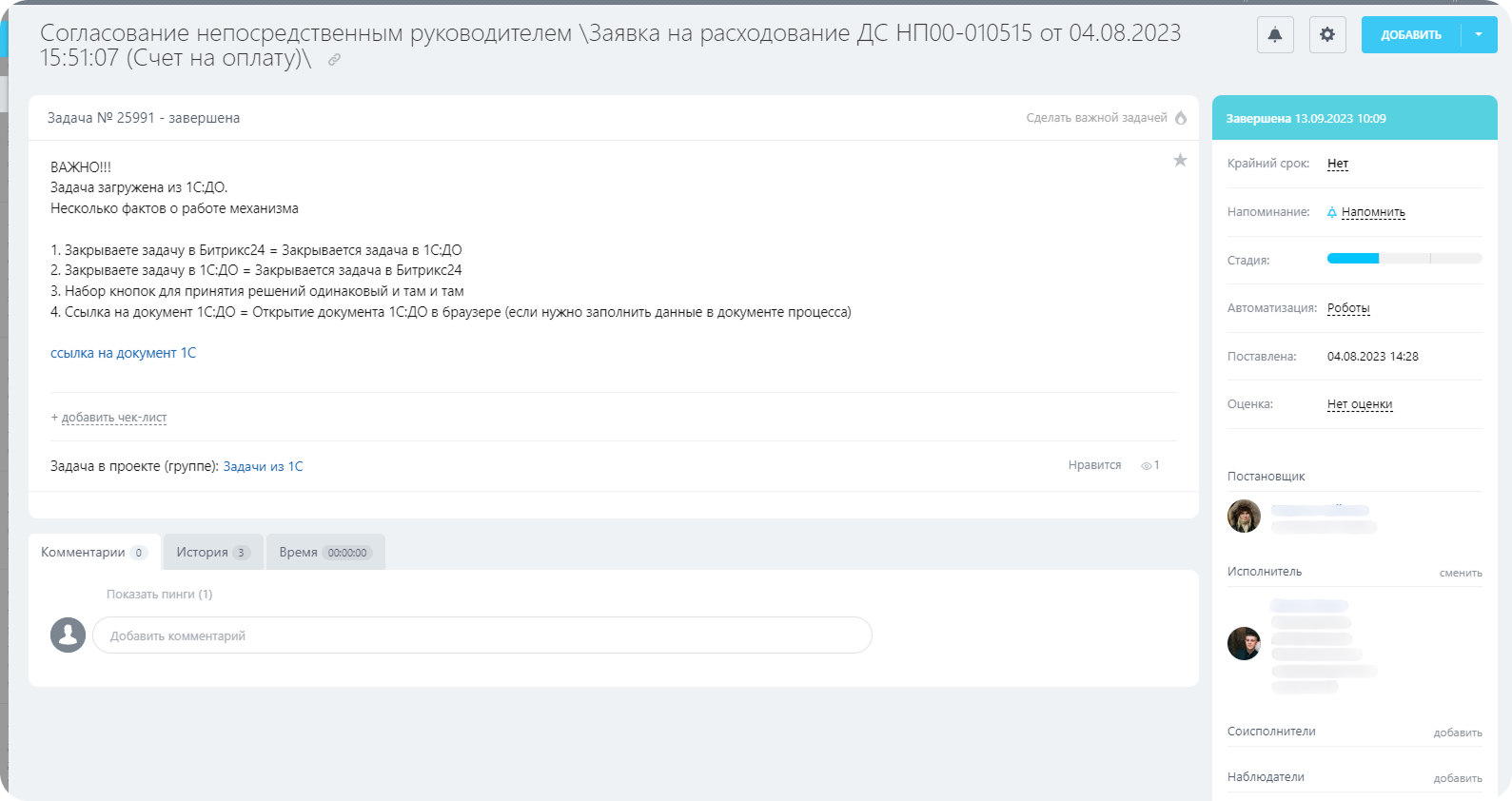Open the Крайний срок 'Нет' selector
The image size is (1512, 801).
click(1337, 164)
